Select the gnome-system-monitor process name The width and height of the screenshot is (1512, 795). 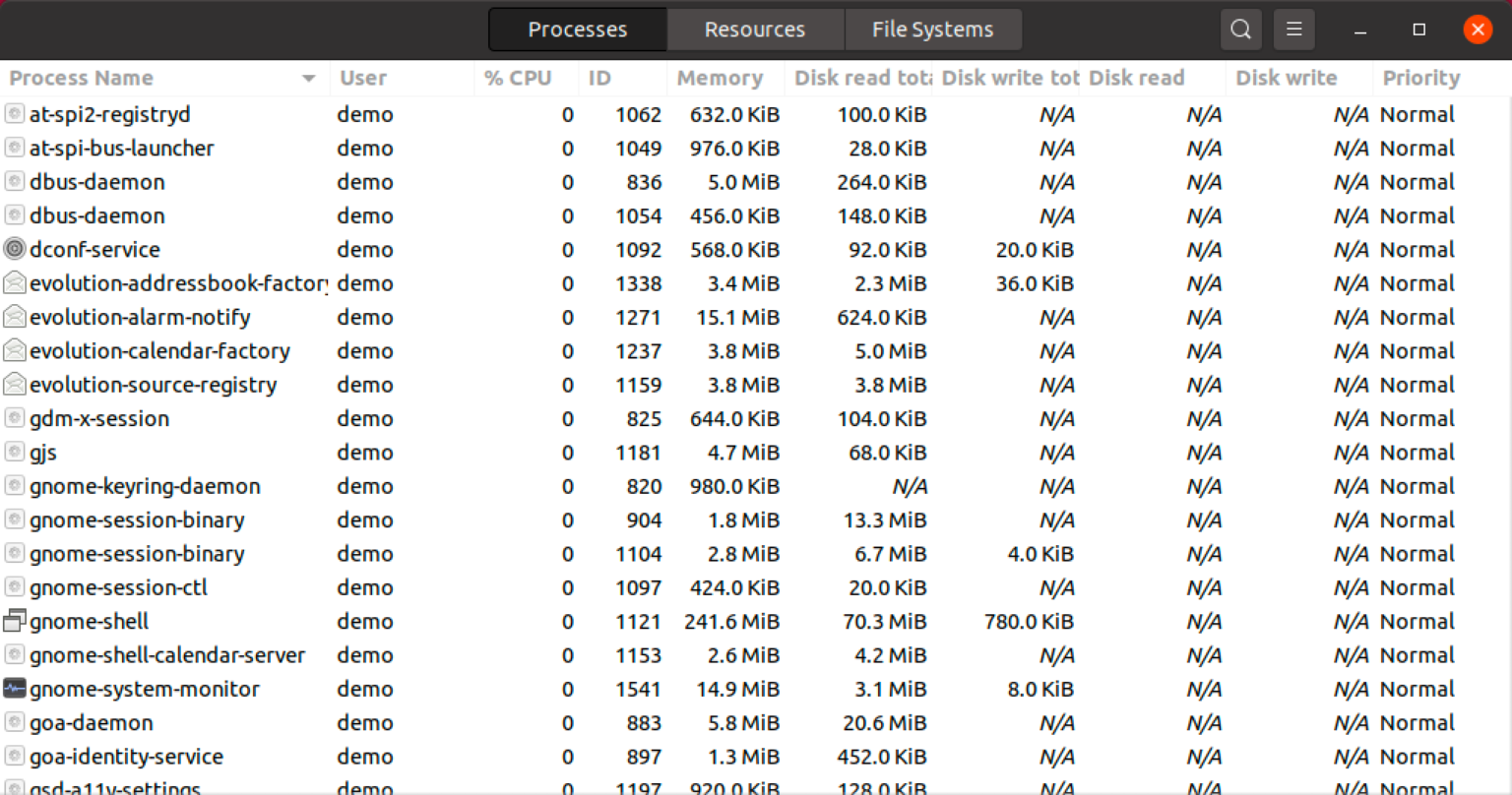145,689
